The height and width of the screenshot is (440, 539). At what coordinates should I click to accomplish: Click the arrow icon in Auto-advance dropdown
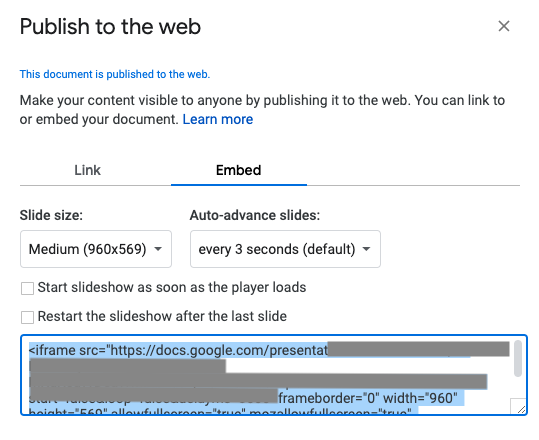click(x=367, y=249)
